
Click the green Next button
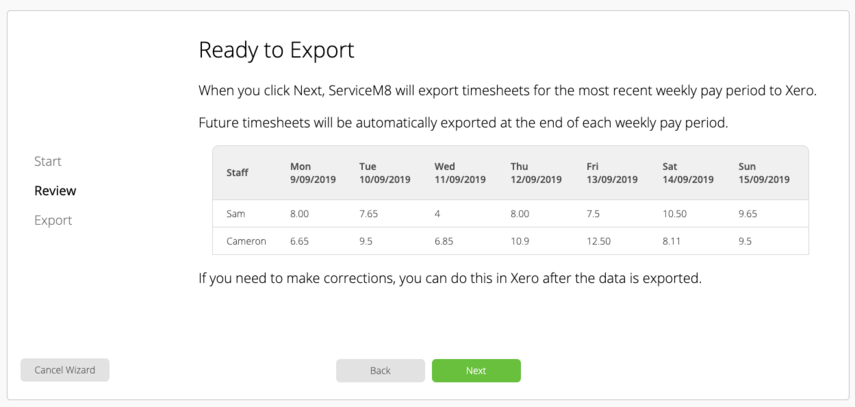pos(476,370)
